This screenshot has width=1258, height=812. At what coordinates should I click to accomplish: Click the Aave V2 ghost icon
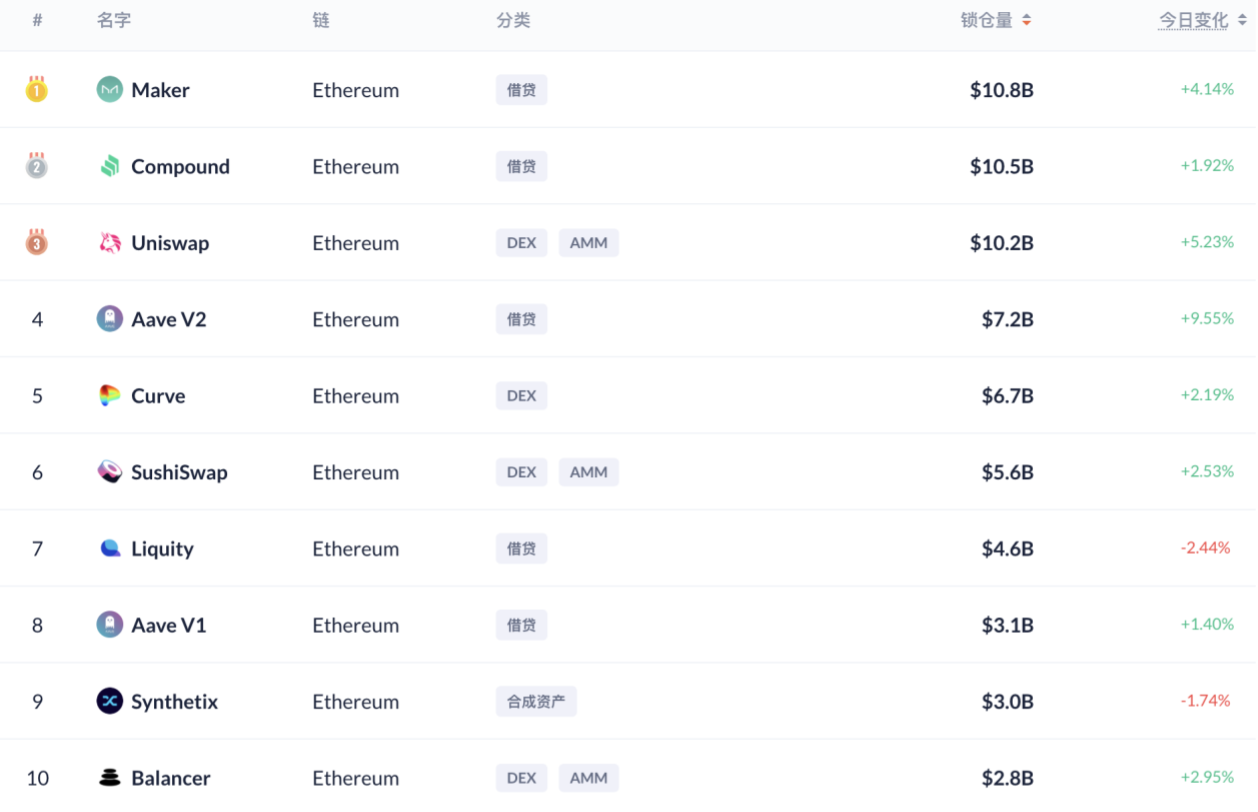click(x=109, y=319)
